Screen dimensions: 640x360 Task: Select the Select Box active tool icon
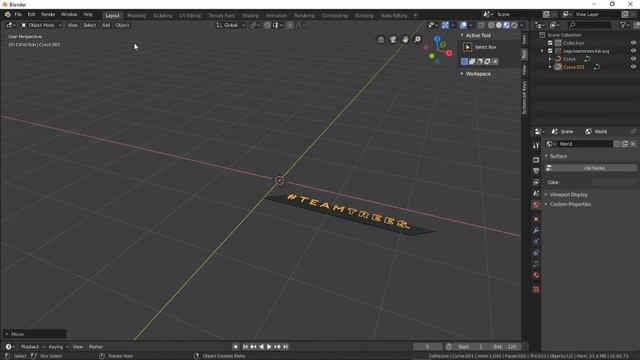467,47
